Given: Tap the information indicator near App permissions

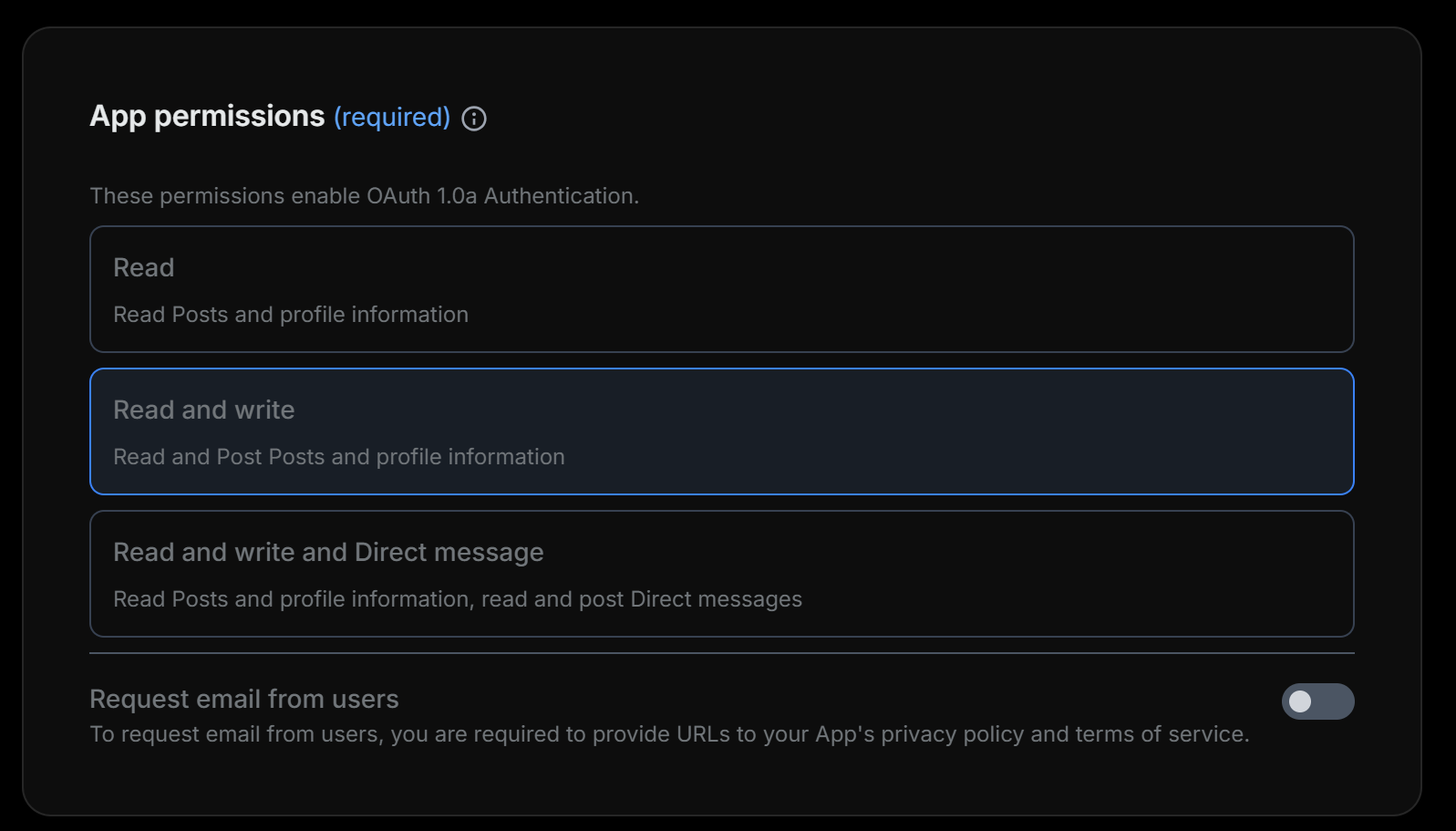Looking at the screenshot, I should (x=474, y=119).
